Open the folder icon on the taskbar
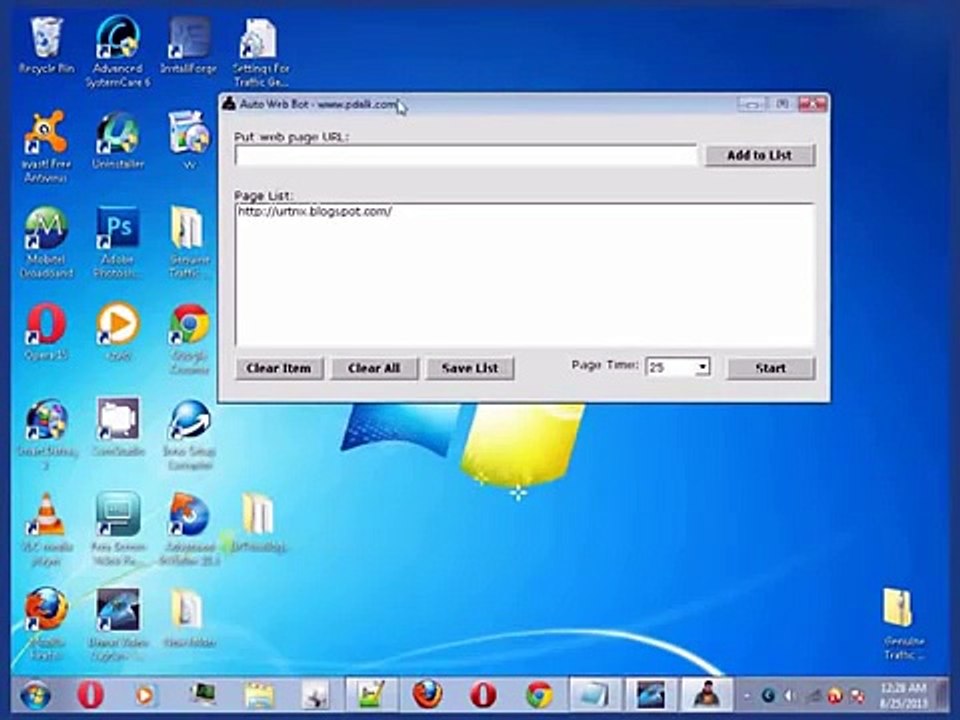 point(259,696)
